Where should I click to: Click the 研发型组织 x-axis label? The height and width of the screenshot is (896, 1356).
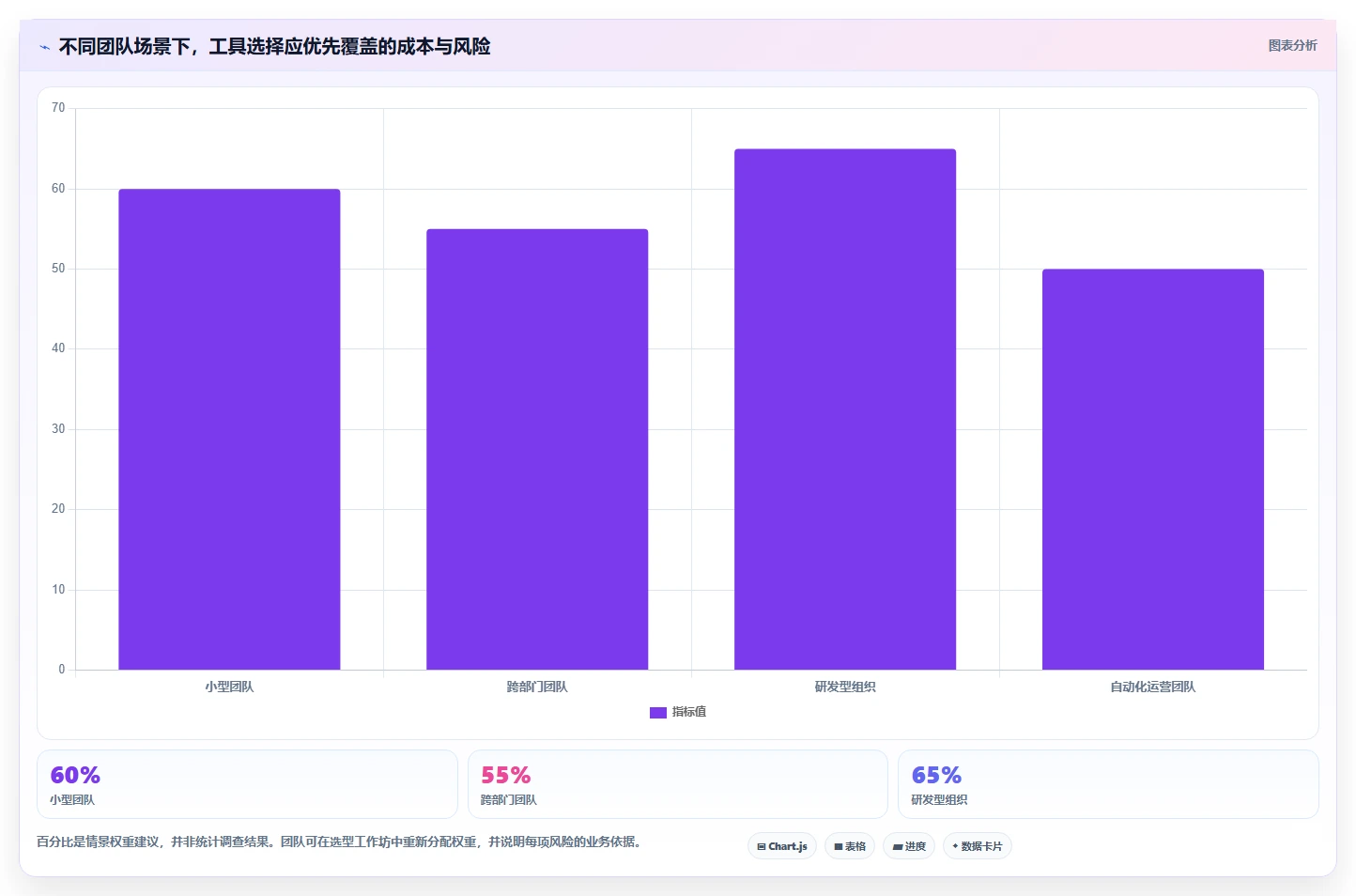(x=845, y=687)
